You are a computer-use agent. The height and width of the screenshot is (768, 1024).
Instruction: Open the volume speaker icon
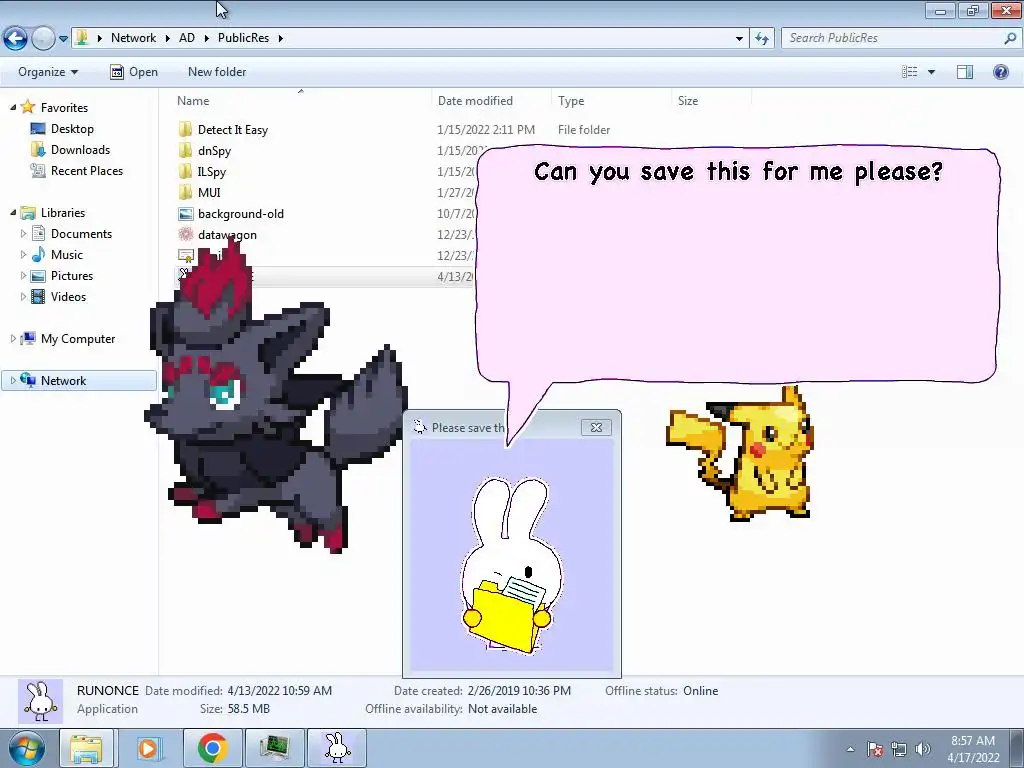click(923, 749)
